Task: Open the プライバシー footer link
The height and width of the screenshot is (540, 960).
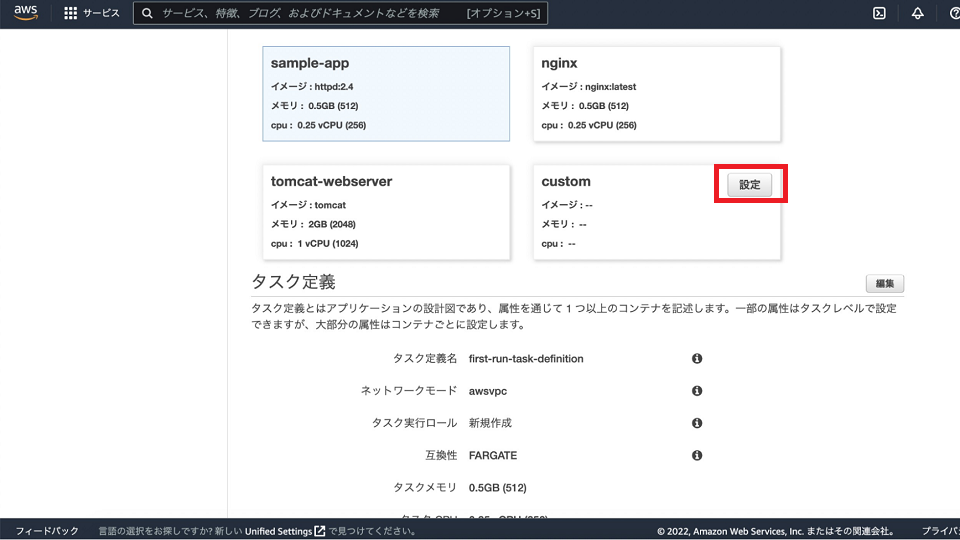Action: 939,531
